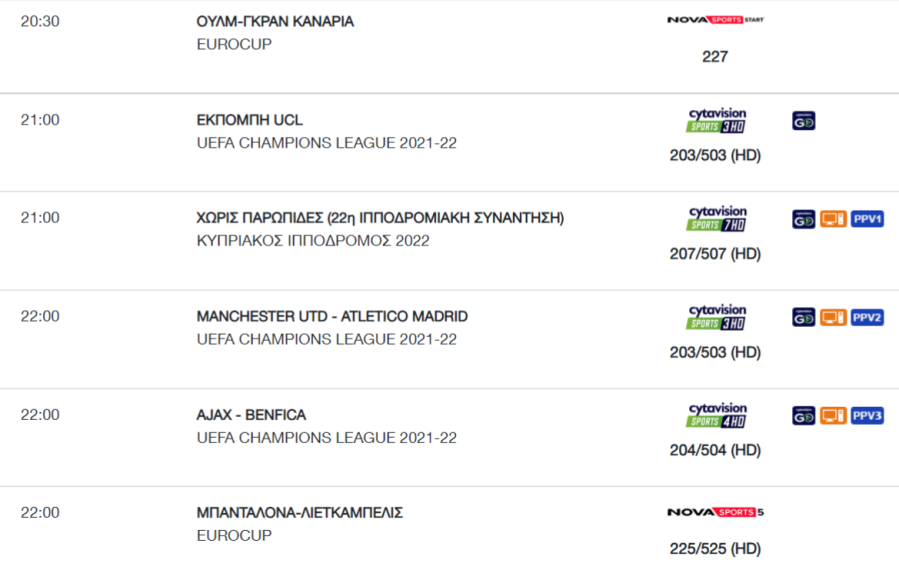The height and width of the screenshot is (570, 899).
Task: Click the channel number 207/507 (HD)
Action: [x=715, y=253]
